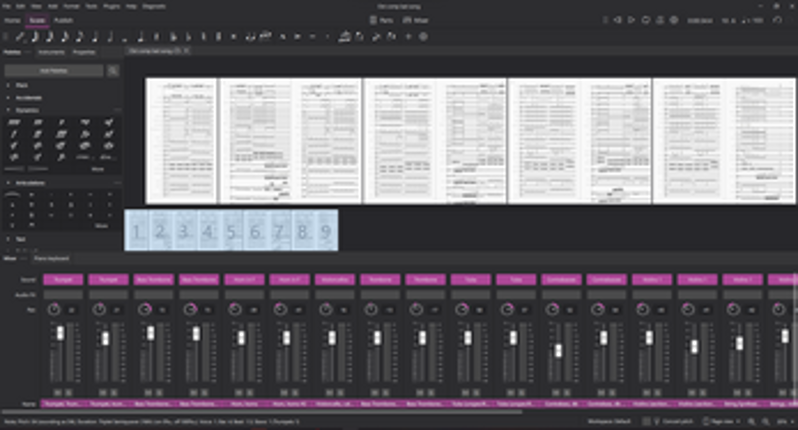Select the quarter note duration
798x430 pixels.
click(x=95, y=37)
